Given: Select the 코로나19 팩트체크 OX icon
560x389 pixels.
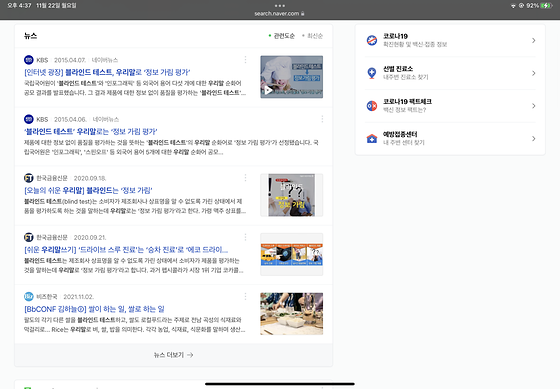Looking at the screenshot, I should [x=372, y=106].
